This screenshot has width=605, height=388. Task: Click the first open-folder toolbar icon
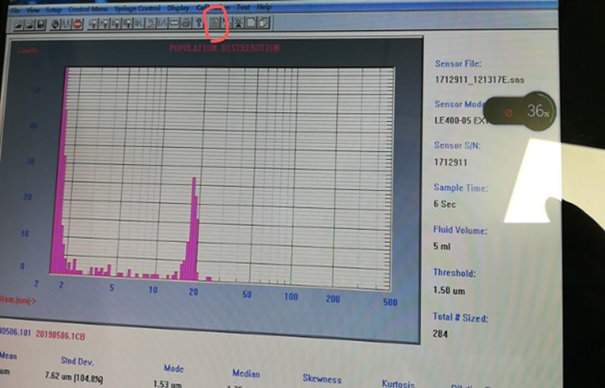19,24
